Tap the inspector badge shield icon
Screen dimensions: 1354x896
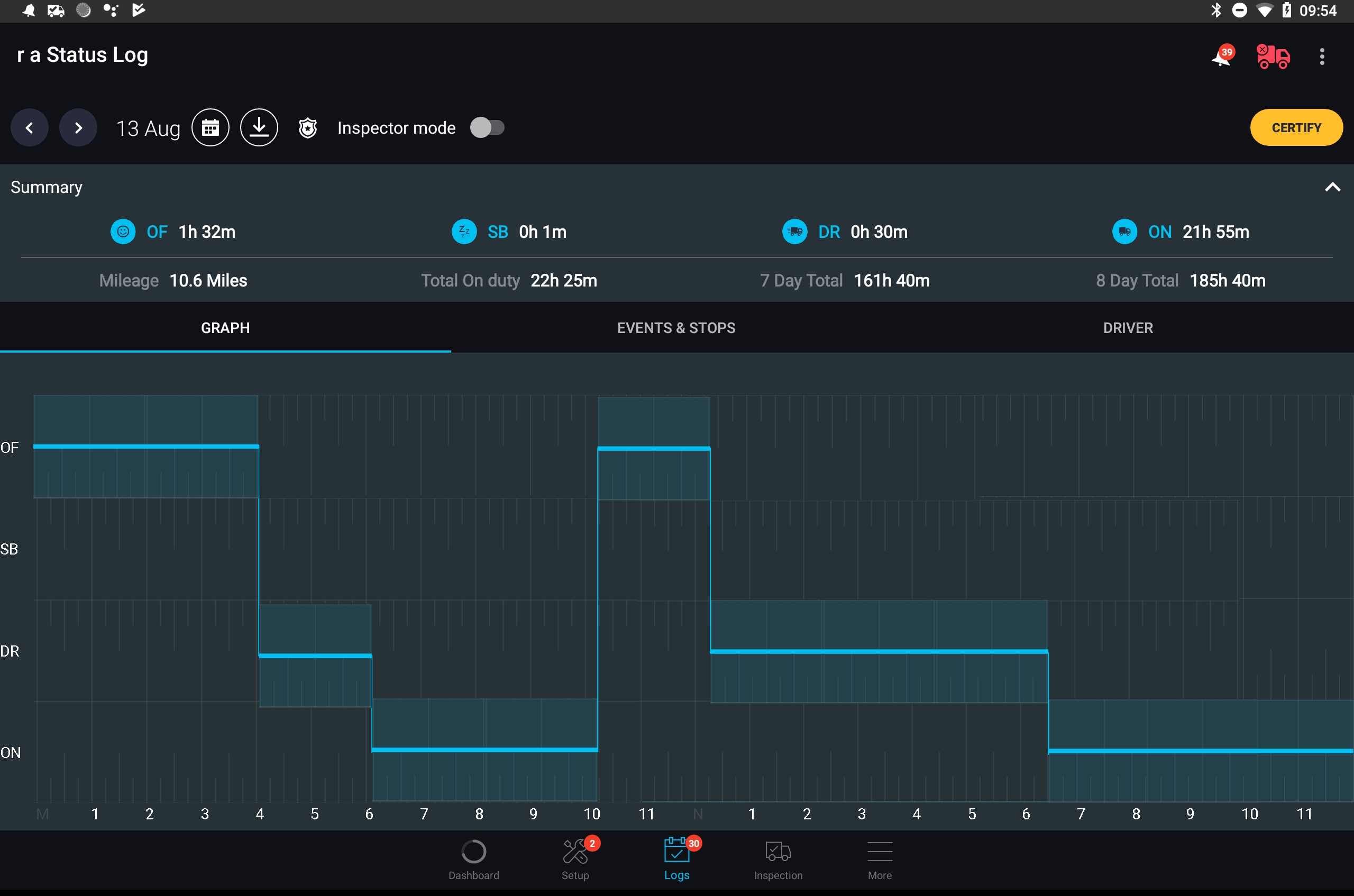[x=308, y=128]
